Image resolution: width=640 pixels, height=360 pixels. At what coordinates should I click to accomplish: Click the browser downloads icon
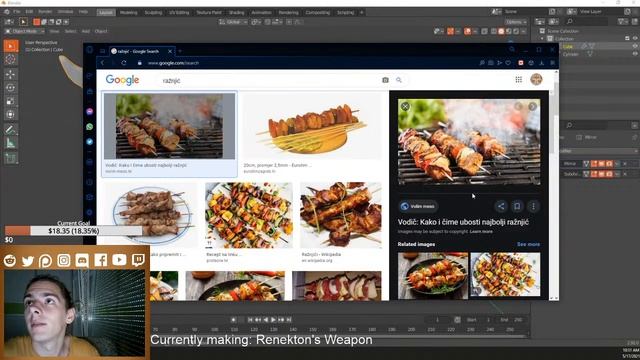(542, 63)
